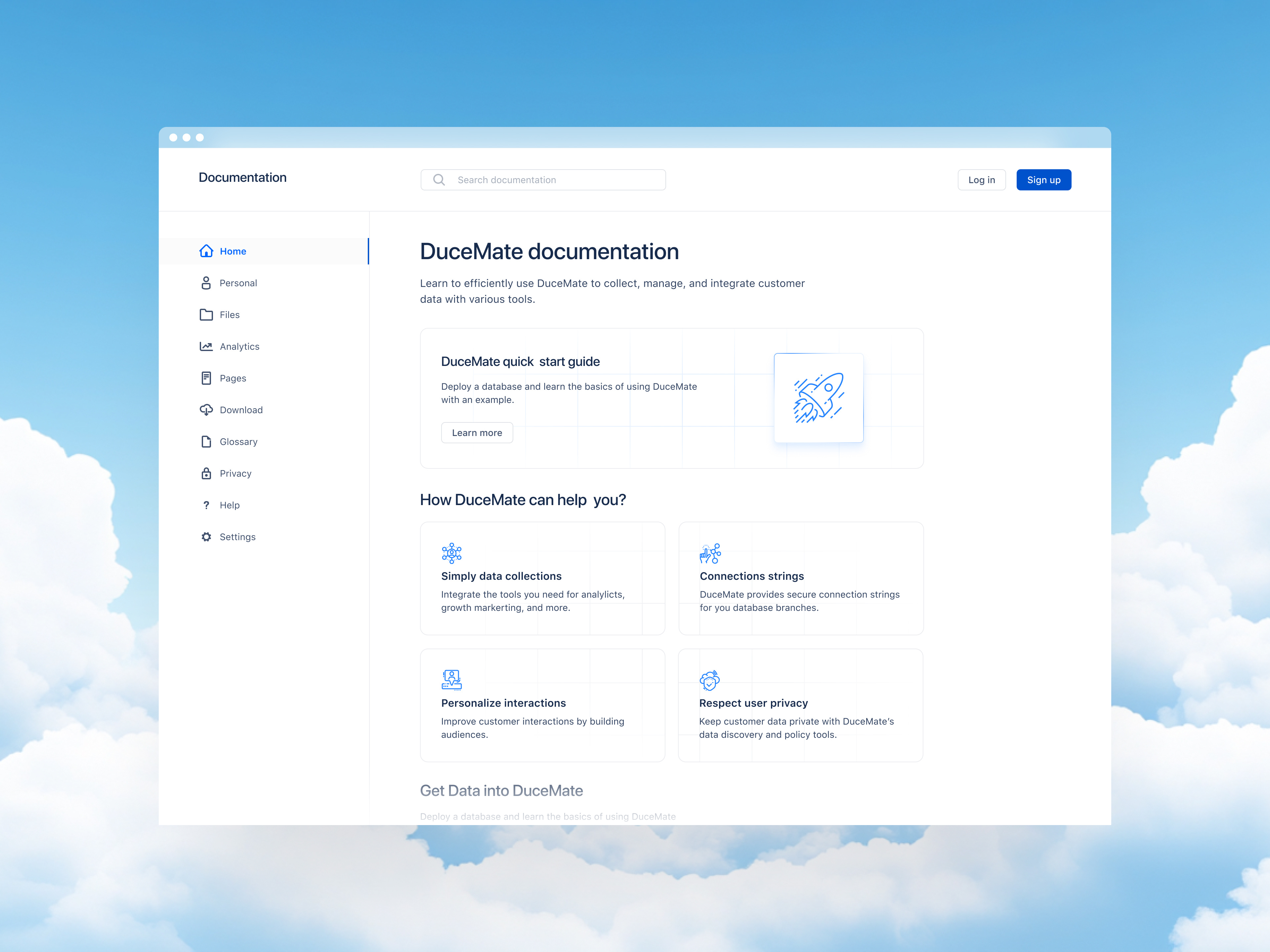This screenshot has height=952, width=1270.
Task: Click the search magnifier icon
Action: (x=439, y=179)
